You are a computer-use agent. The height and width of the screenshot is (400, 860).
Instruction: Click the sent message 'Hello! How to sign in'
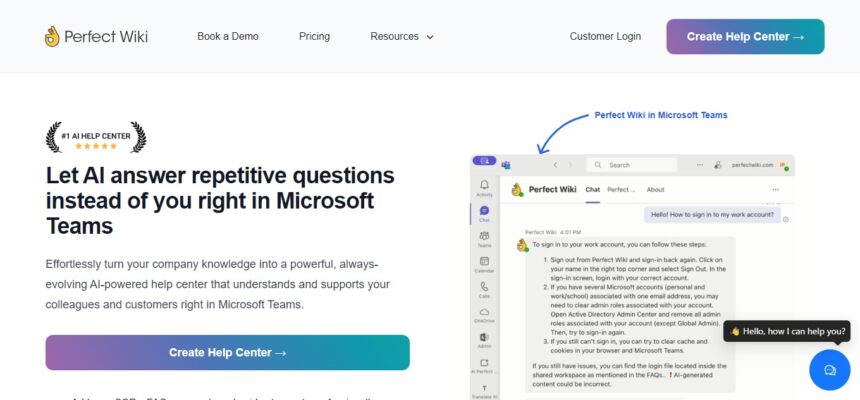[712, 215]
